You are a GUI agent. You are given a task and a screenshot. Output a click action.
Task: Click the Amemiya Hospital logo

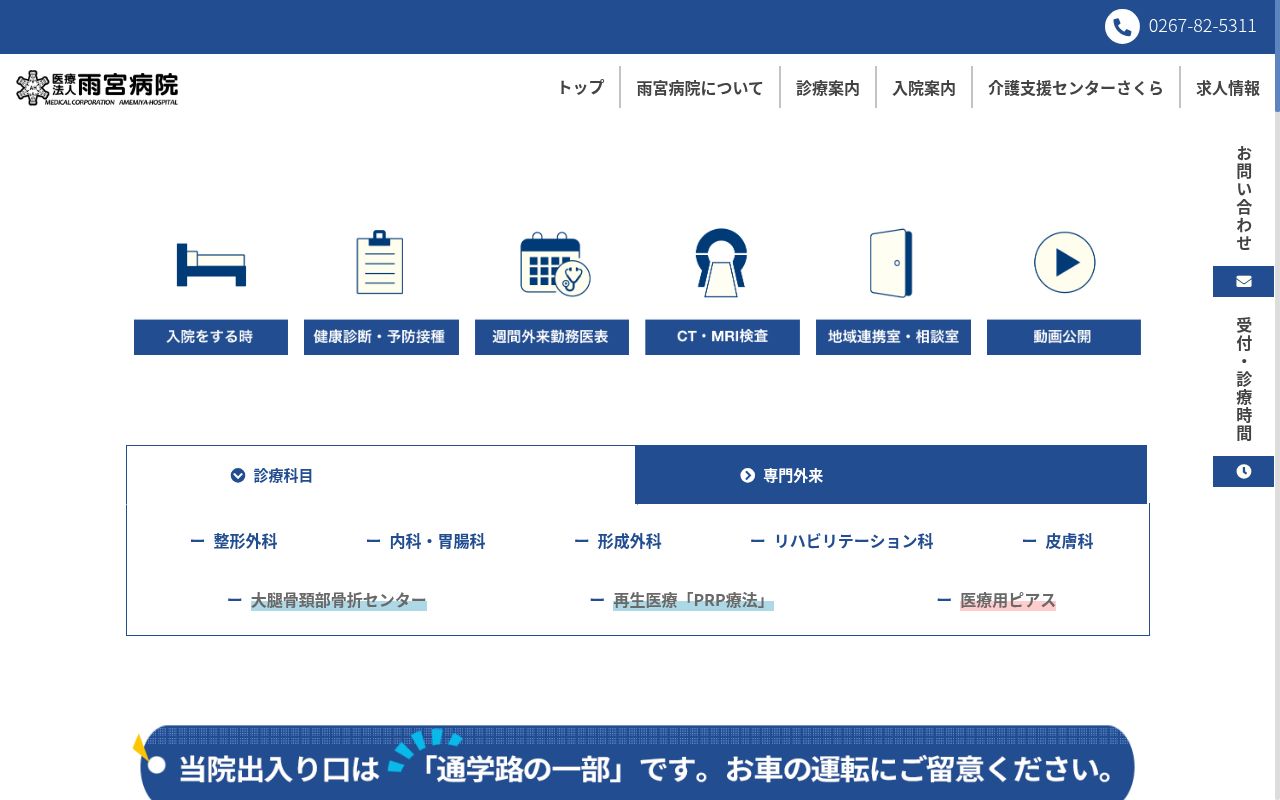click(97, 88)
